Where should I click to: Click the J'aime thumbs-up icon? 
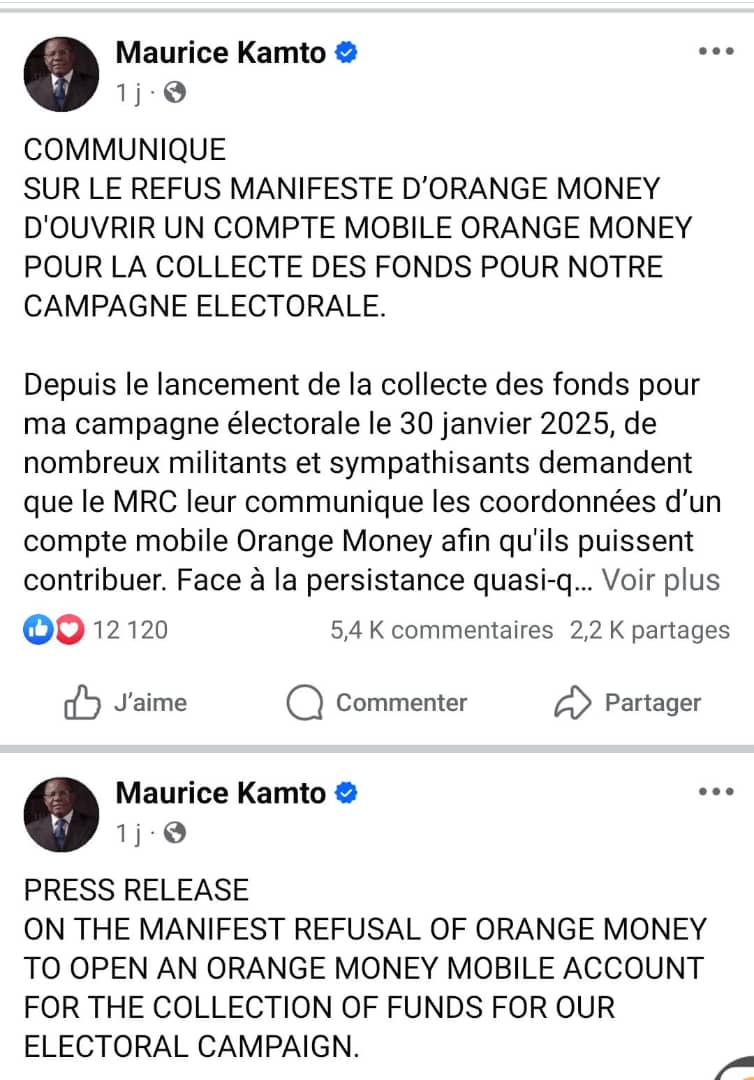pos(82,703)
